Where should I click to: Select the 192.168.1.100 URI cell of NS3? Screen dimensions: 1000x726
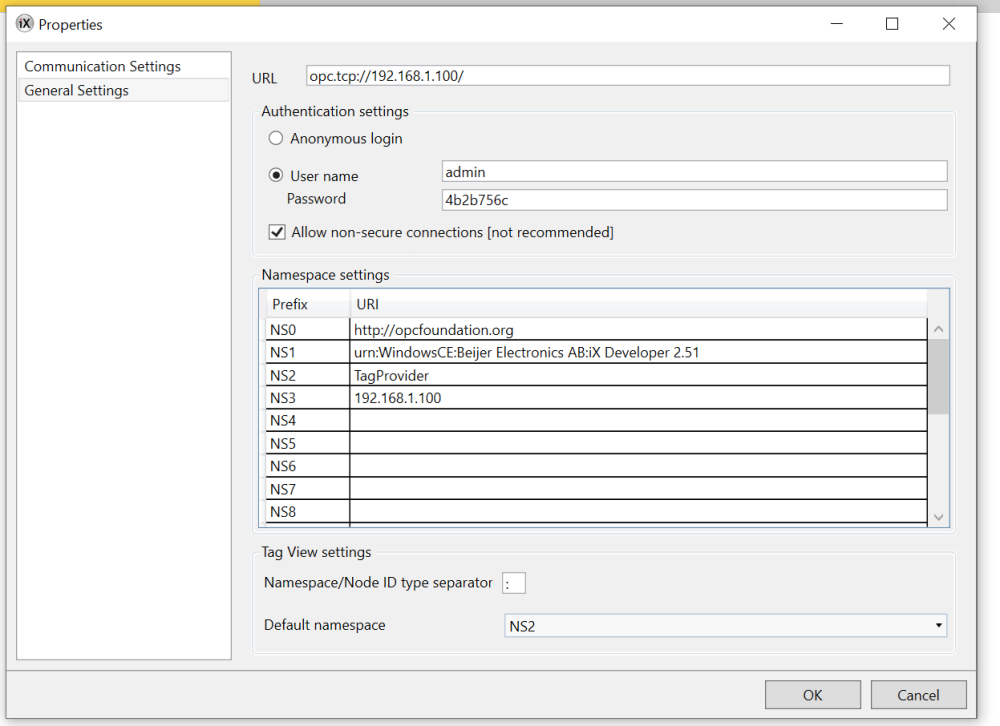point(638,397)
